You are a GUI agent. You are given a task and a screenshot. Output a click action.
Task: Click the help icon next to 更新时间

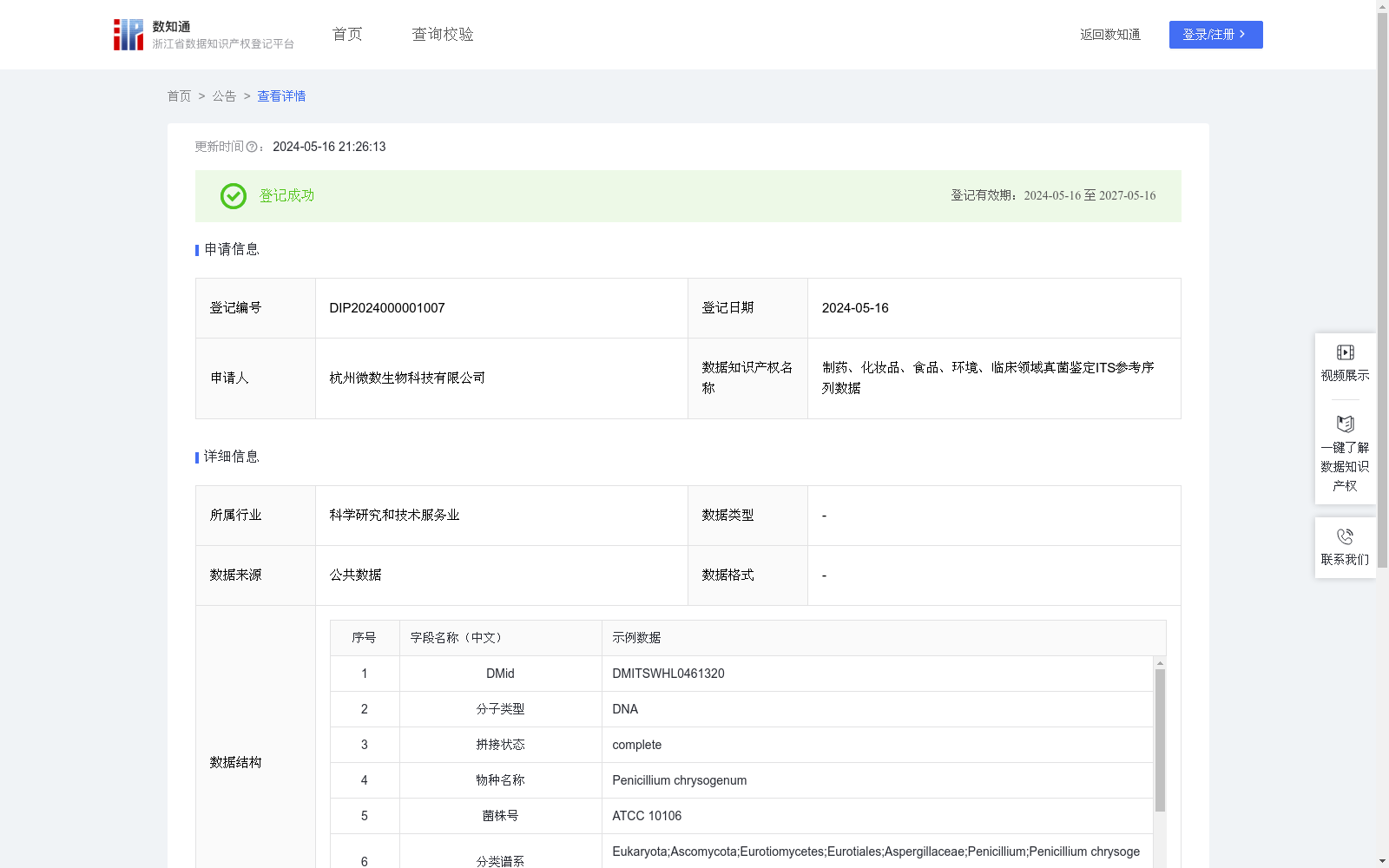[x=252, y=148]
